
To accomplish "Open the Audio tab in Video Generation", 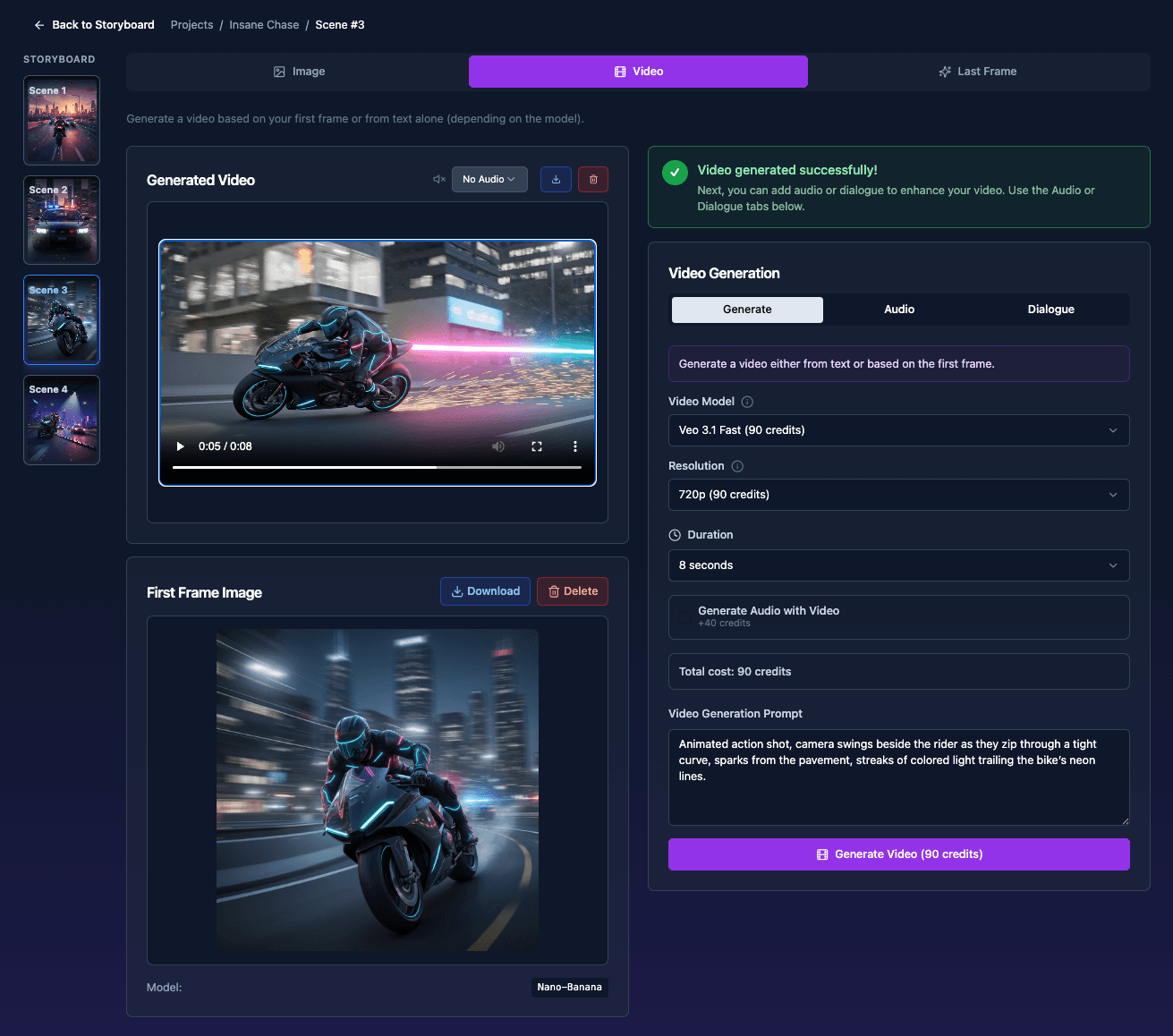I will pyautogui.click(x=898, y=309).
